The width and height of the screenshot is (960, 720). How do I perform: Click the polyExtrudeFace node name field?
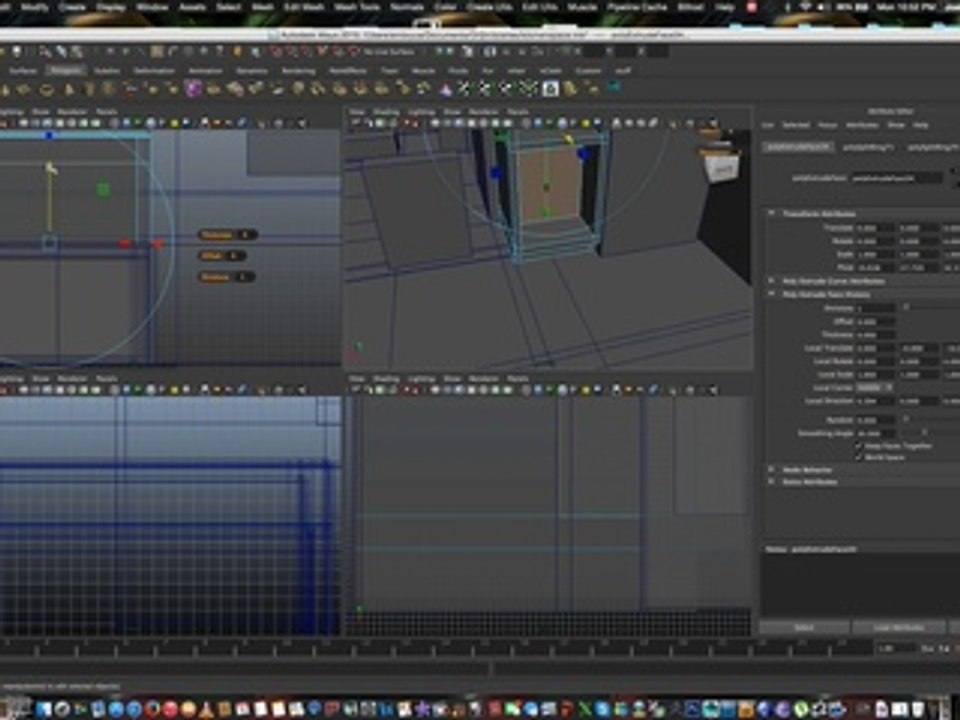pos(897,178)
